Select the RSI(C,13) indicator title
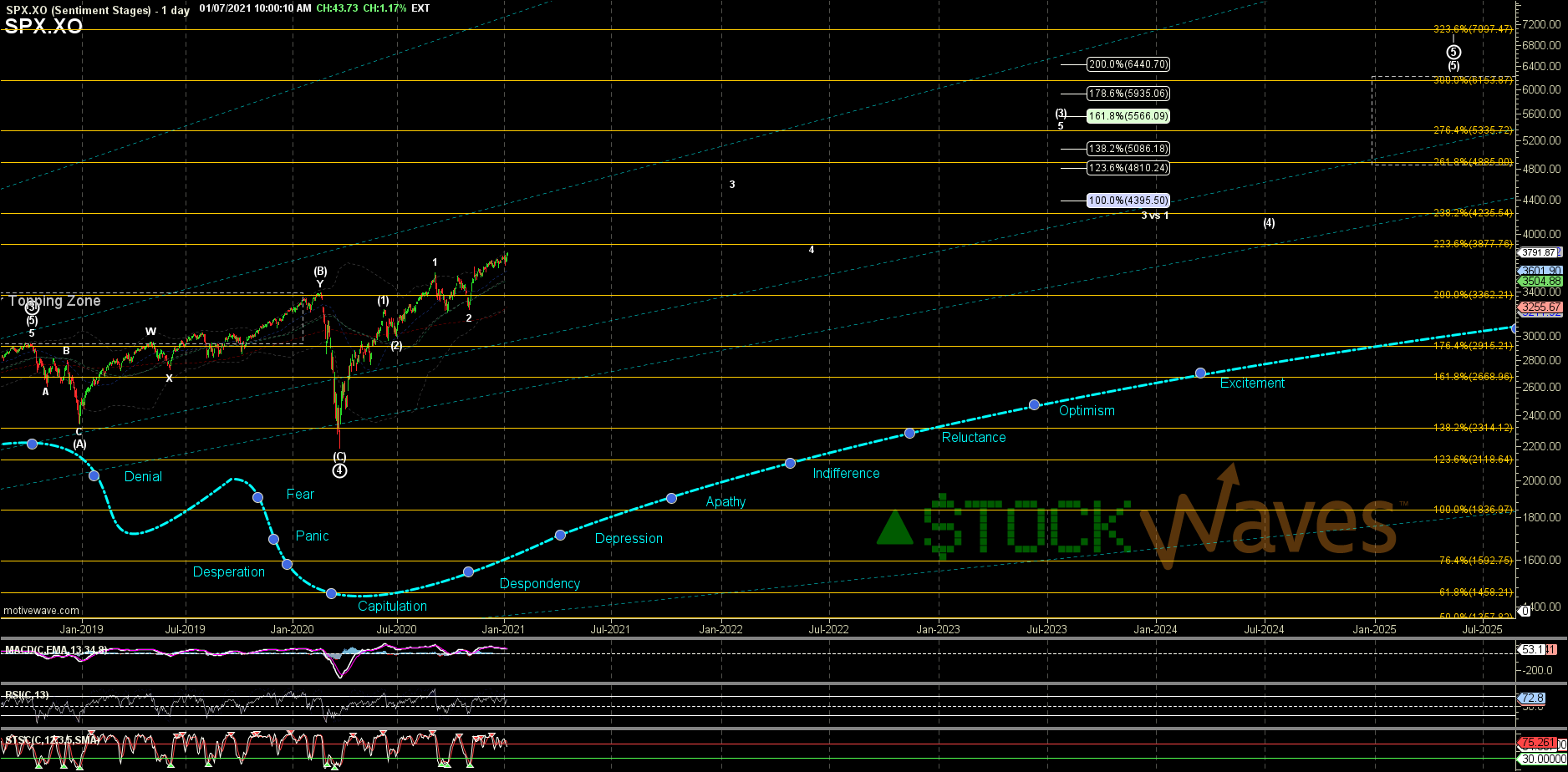The image size is (1568, 772). (x=27, y=695)
